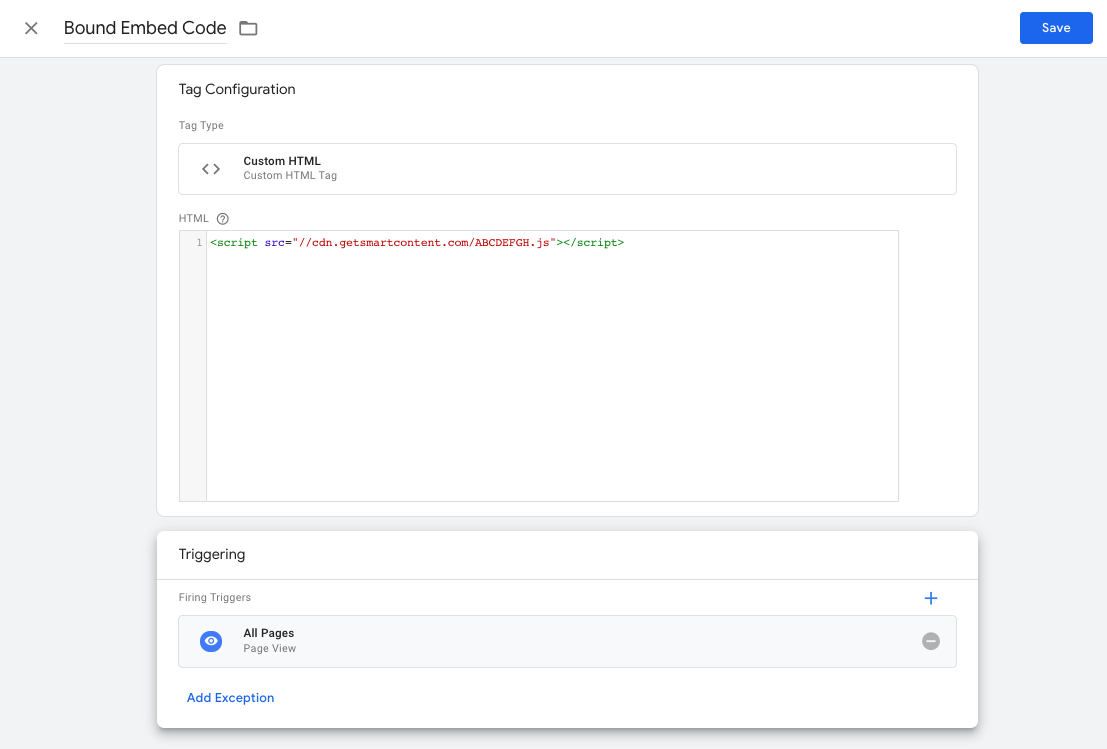Save the tag
This screenshot has width=1107, height=749.
pyautogui.click(x=1055, y=28)
